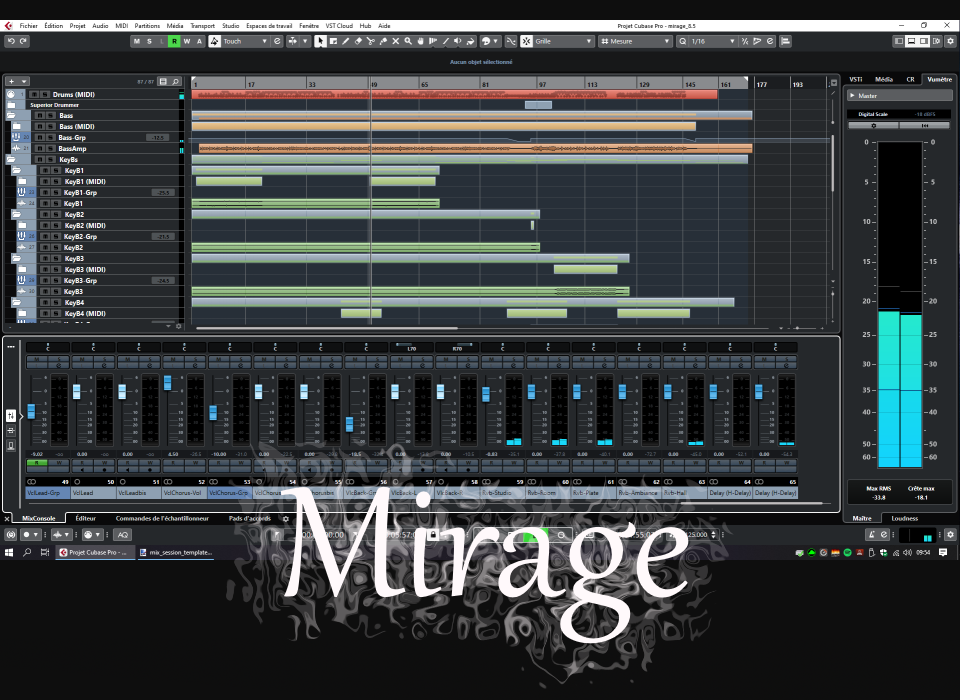Select the Mute X tool

[396, 41]
